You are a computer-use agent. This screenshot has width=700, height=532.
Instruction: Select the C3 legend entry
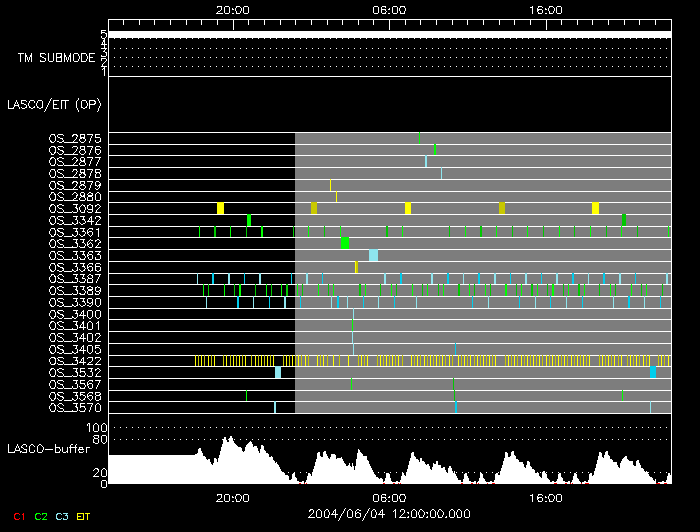pyautogui.click(x=61, y=515)
